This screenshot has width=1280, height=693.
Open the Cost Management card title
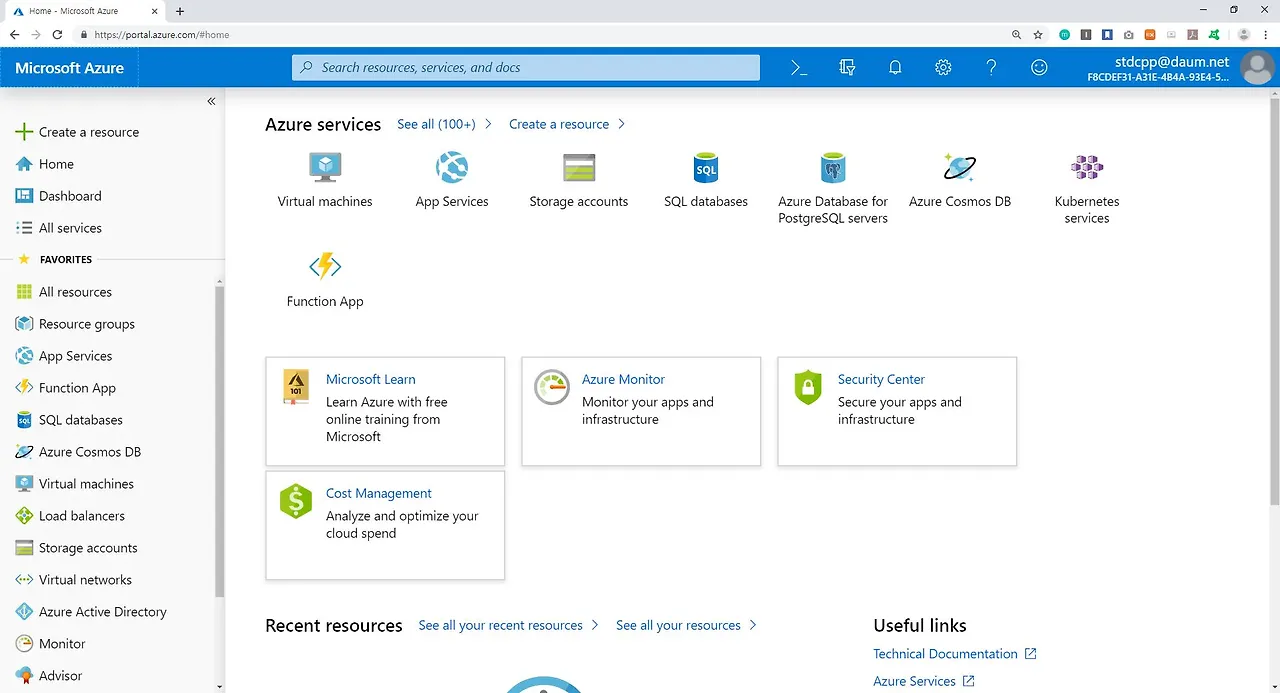[379, 493]
